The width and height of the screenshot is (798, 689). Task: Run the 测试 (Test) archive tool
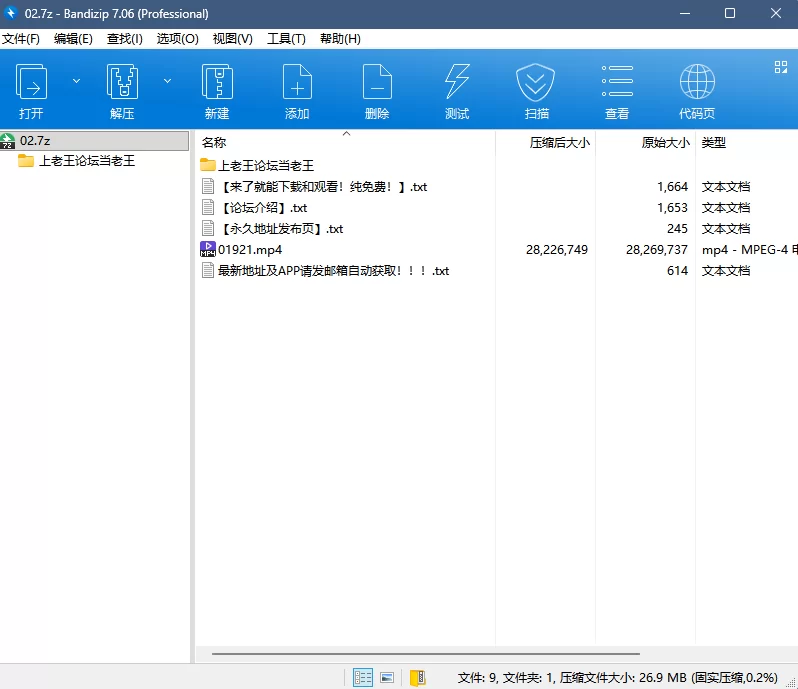click(x=457, y=89)
